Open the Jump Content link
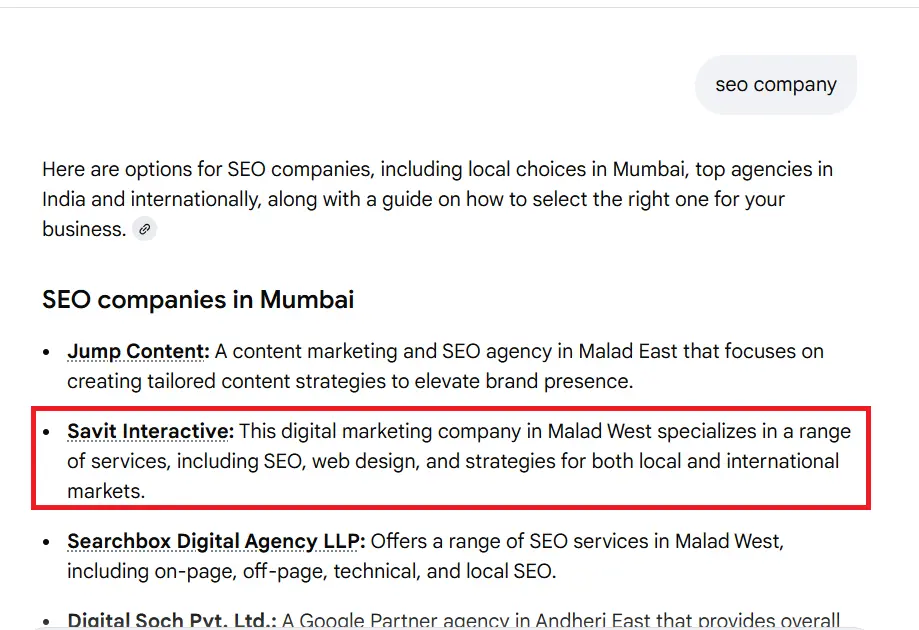919x630 pixels. pyautogui.click(x=138, y=352)
